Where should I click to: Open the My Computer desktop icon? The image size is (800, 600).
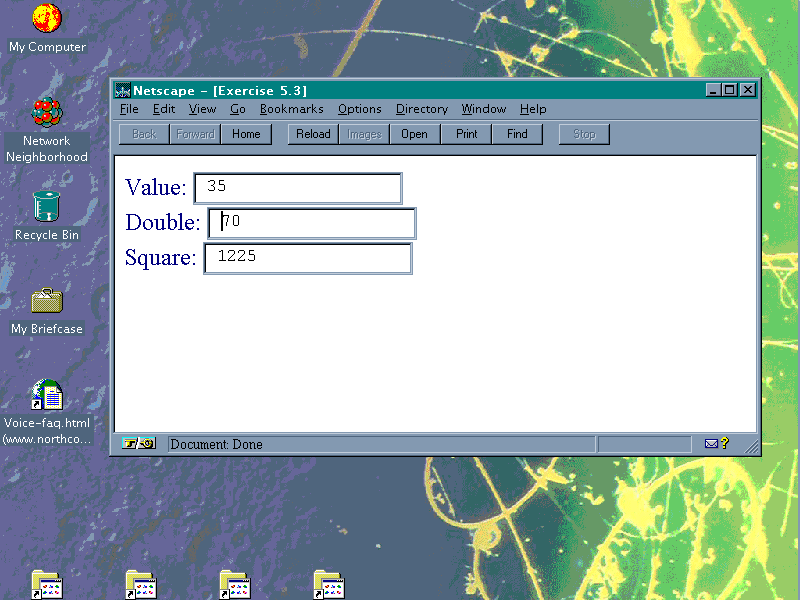click(47, 19)
